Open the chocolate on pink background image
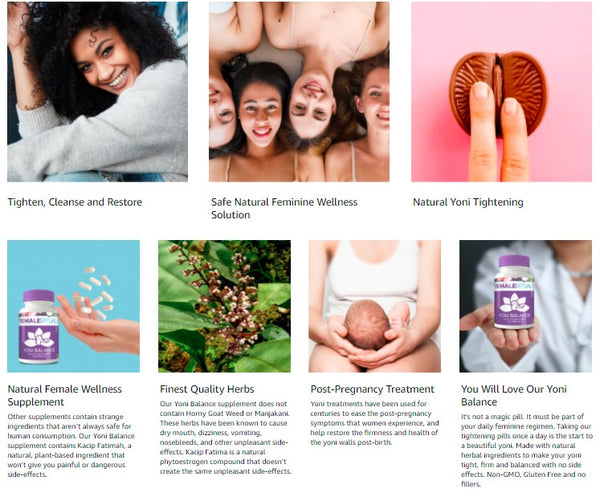Image resolution: width=600 pixels, height=501 pixels. (x=501, y=91)
